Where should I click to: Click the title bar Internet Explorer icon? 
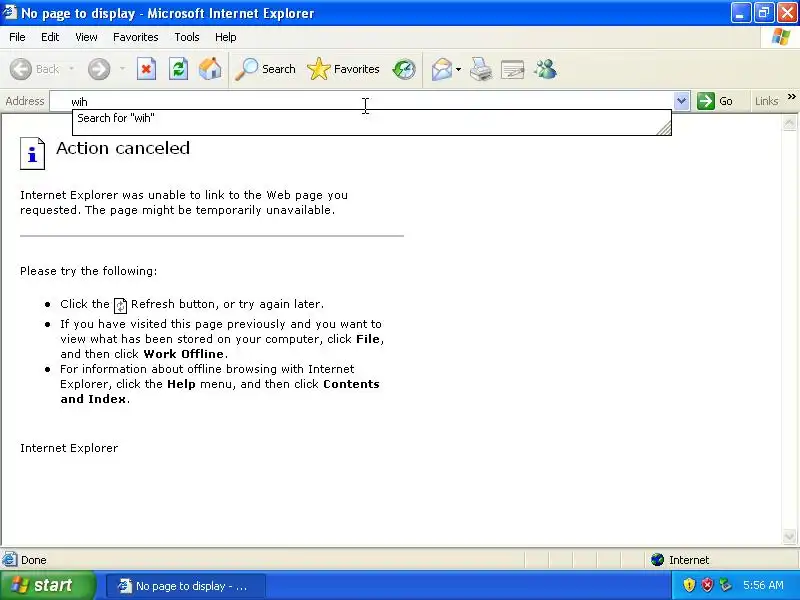(9, 12)
